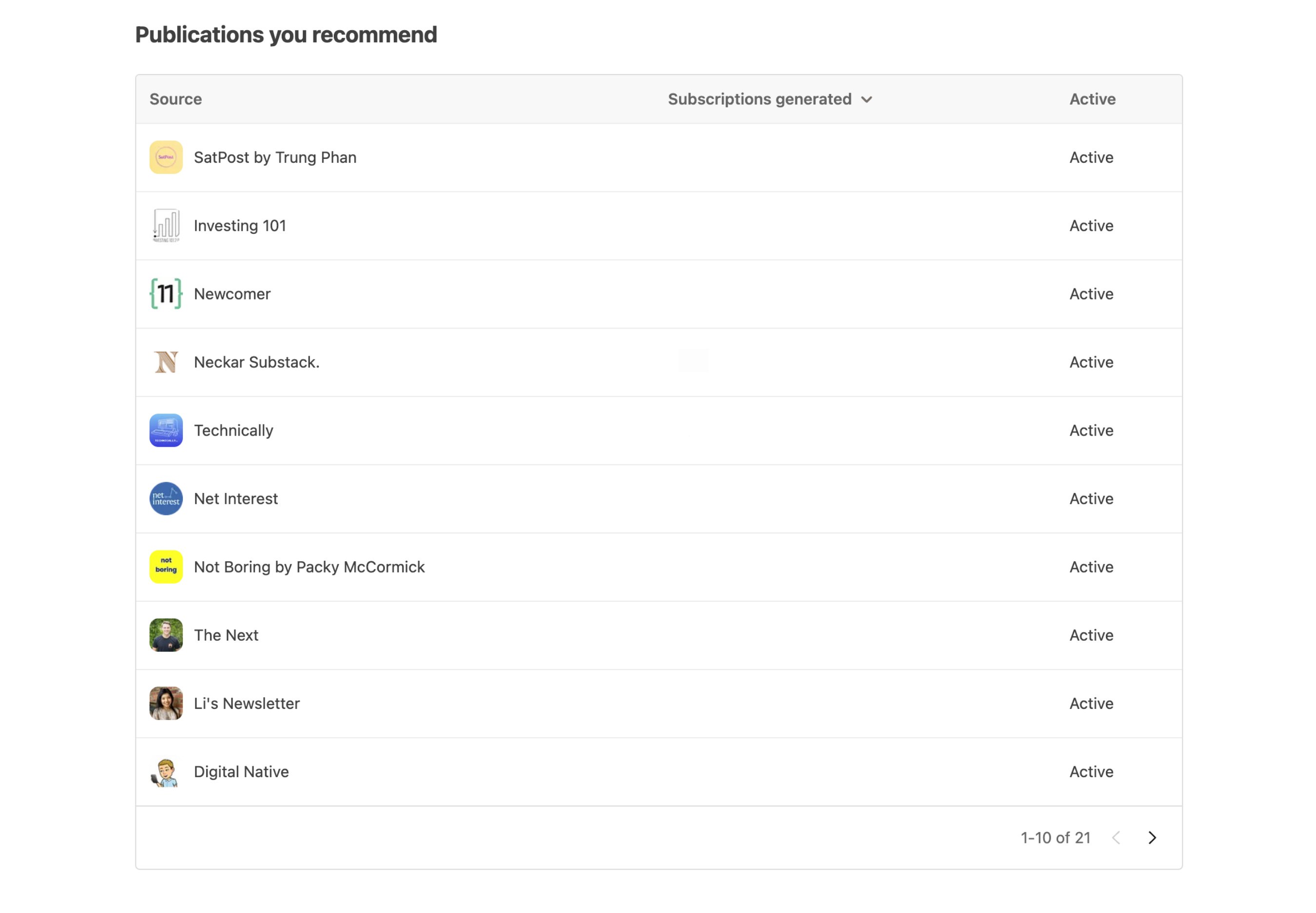
Task: Sort by Subscriptions generated chevron
Action: pos(866,99)
